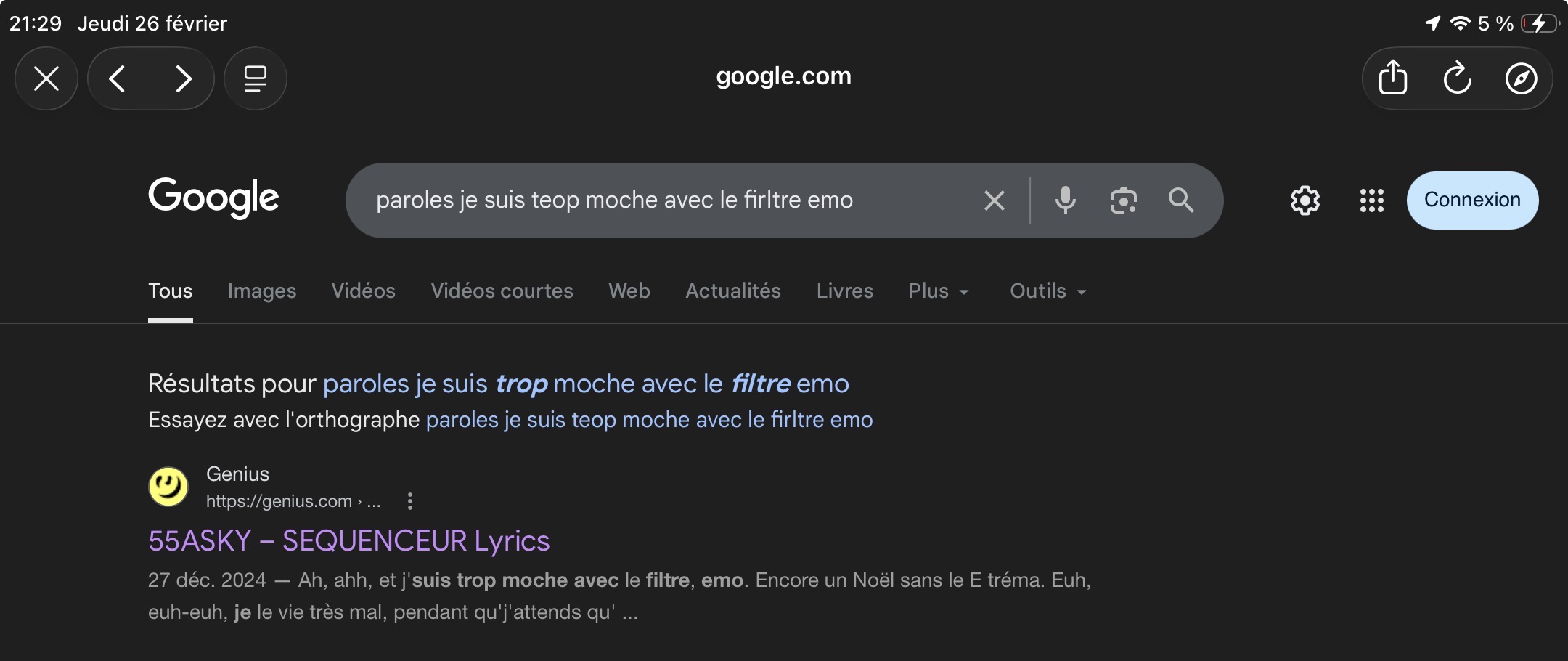1568x661 pixels.
Task: Open the Google apps grid
Action: (x=1371, y=200)
